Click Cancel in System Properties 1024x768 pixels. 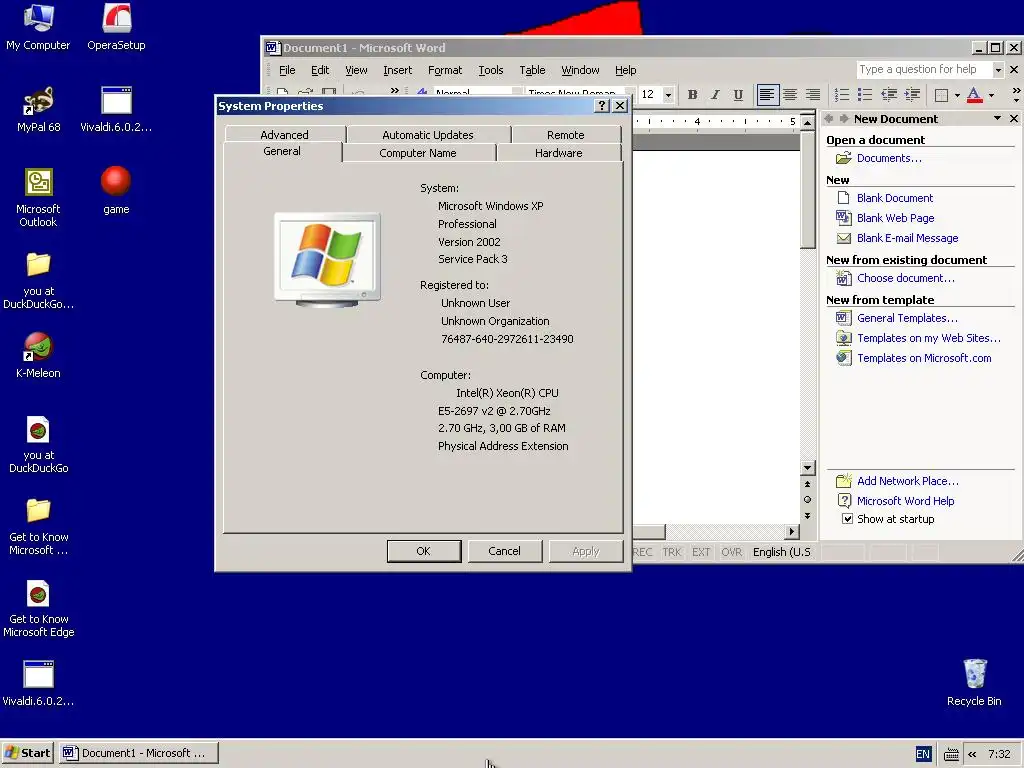click(x=504, y=551)
